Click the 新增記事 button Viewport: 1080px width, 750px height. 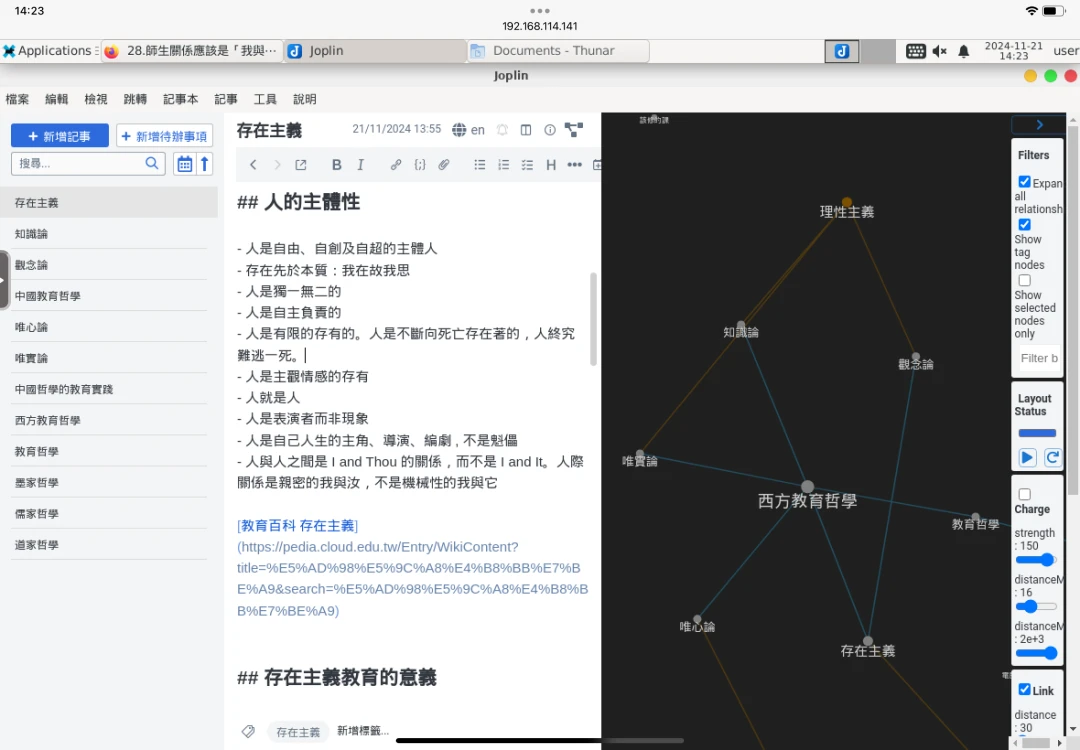point(59,136)
